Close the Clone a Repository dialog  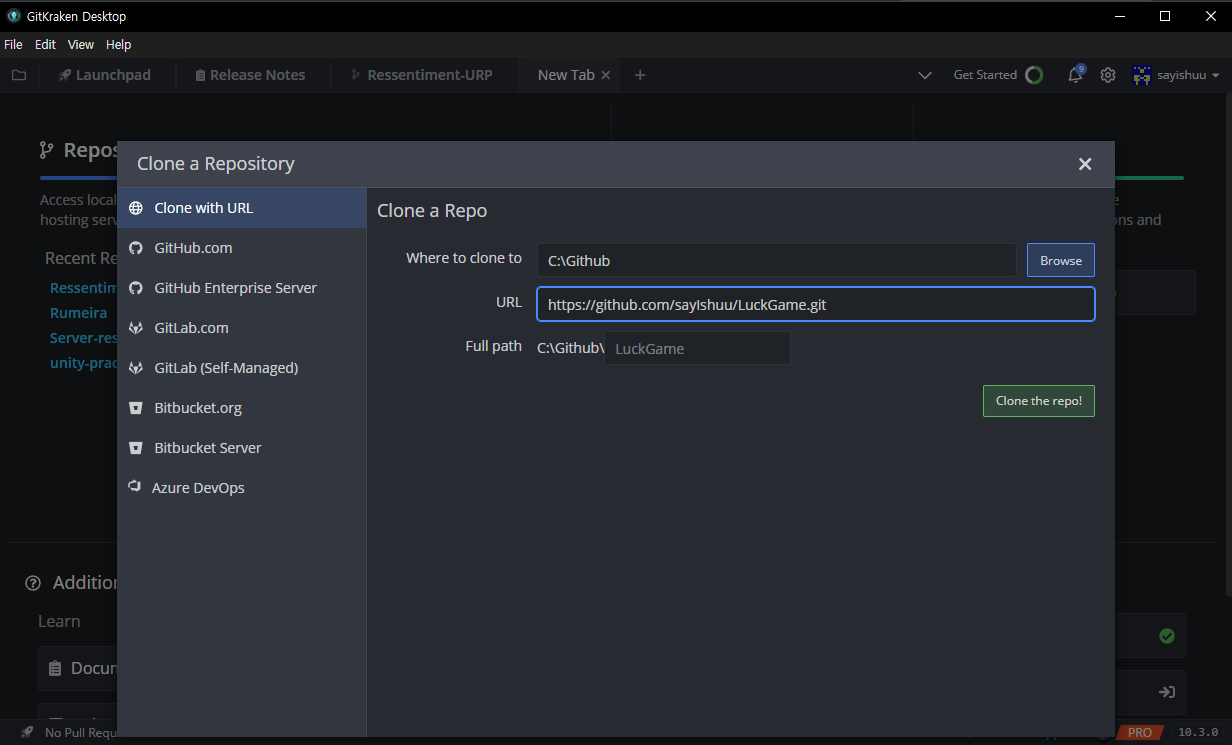tap(1085, 164)
